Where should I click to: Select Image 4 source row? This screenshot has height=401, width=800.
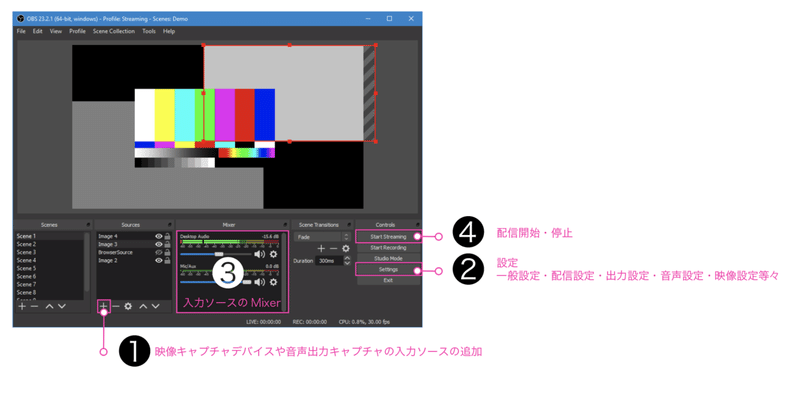tap(134, 236)
